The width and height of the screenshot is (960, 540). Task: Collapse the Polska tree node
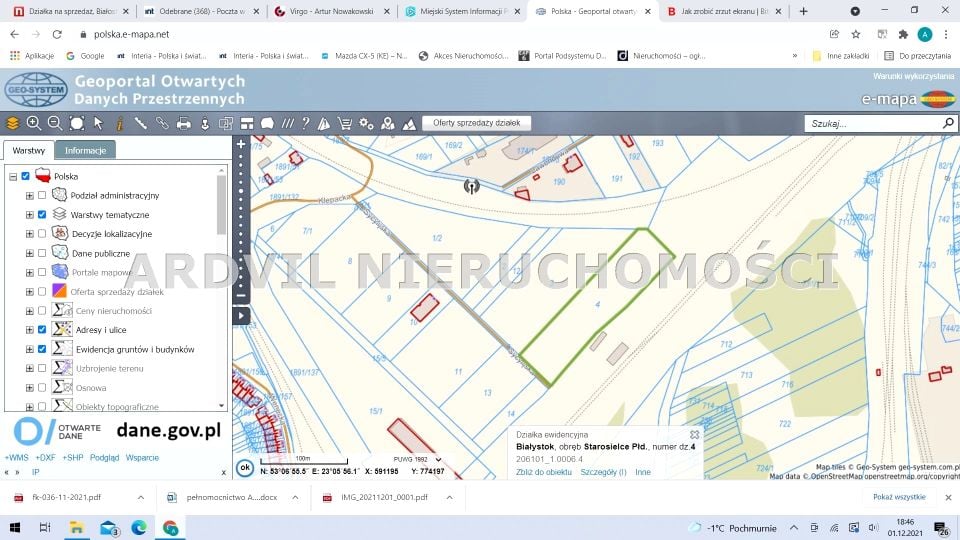[x=13, y=176]
